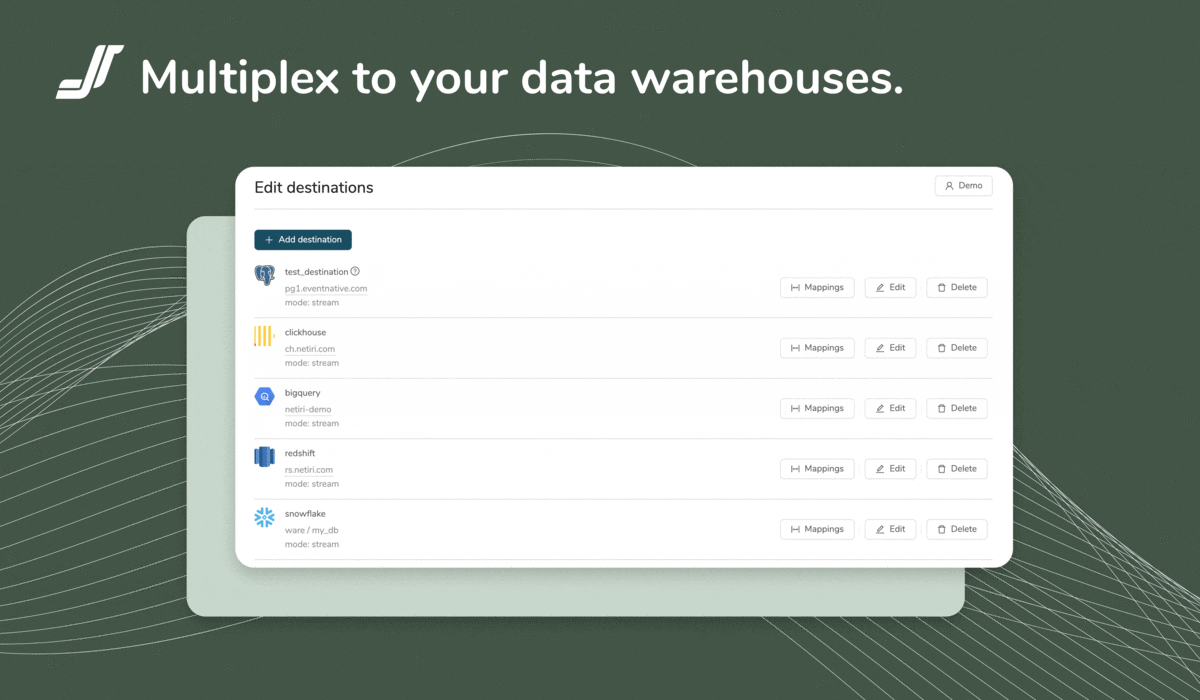Select the redshift destination name
This screenshot has width=1200, height=700.
300,453
